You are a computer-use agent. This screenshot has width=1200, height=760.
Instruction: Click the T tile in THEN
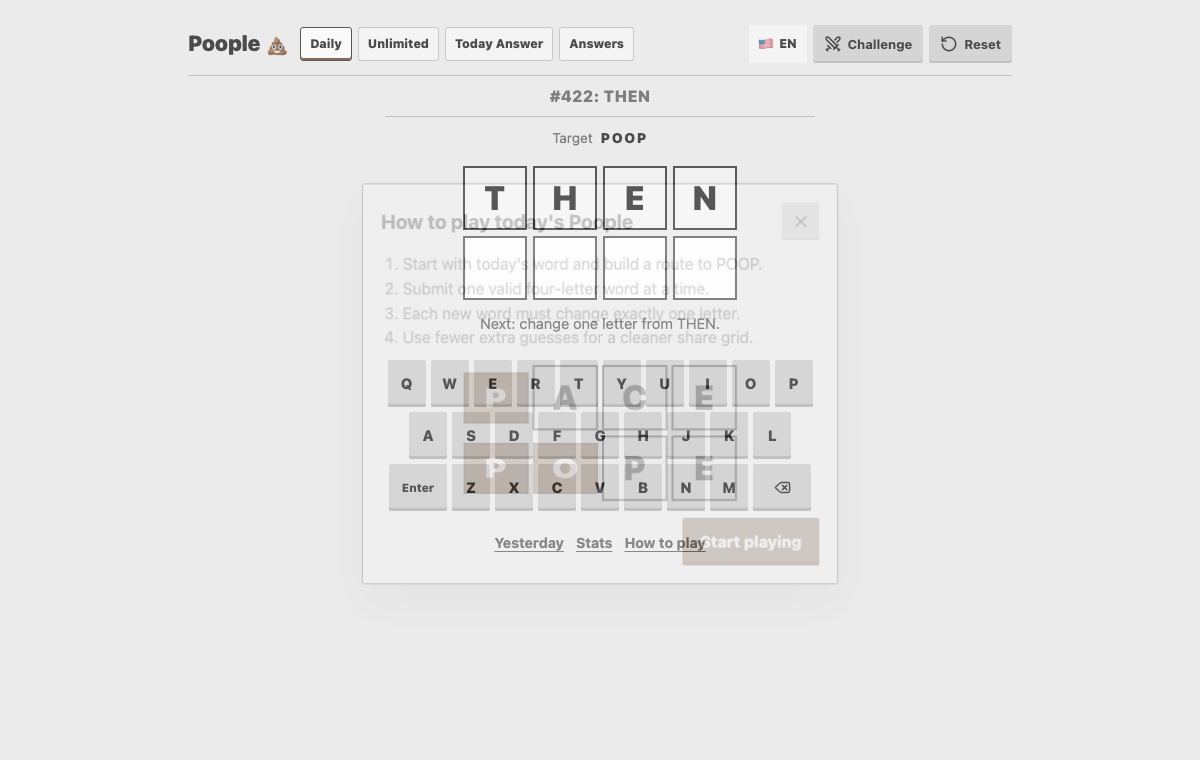495,198
